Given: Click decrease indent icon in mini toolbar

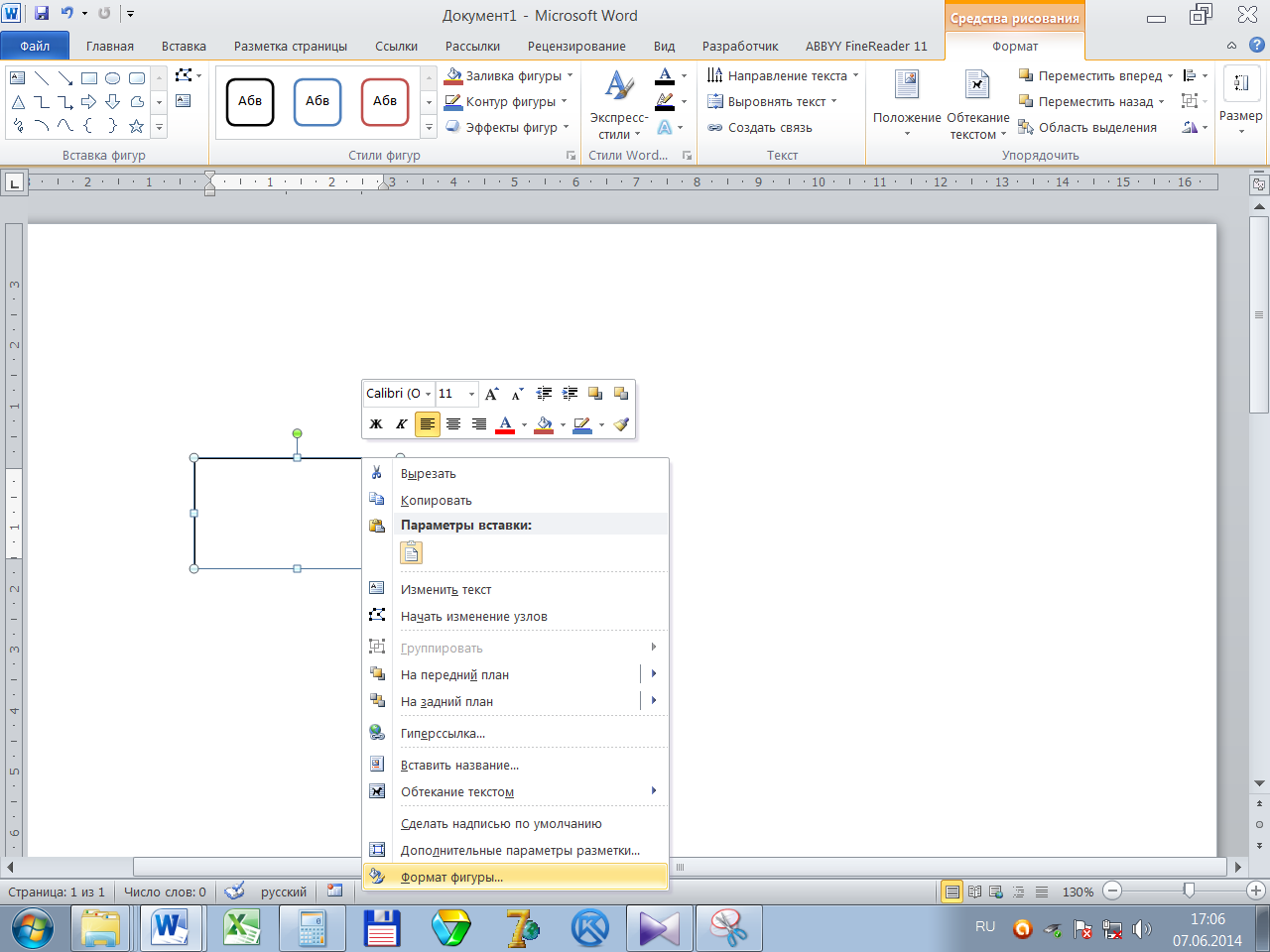Looking at the screenshot, I should pos(544,394).
